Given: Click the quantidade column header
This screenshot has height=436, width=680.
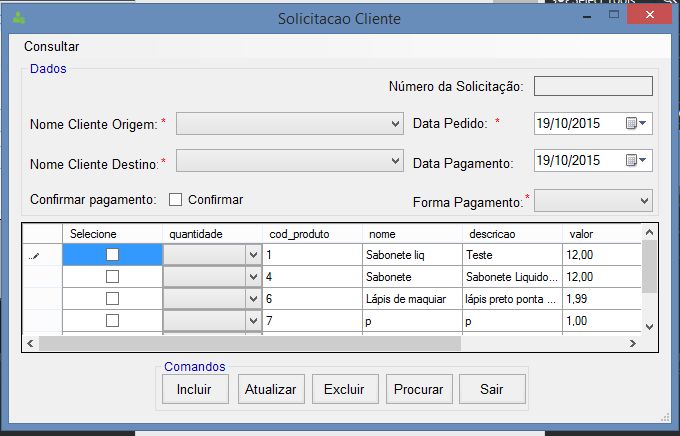Looking at the screenshot, I should pos(212,234).
